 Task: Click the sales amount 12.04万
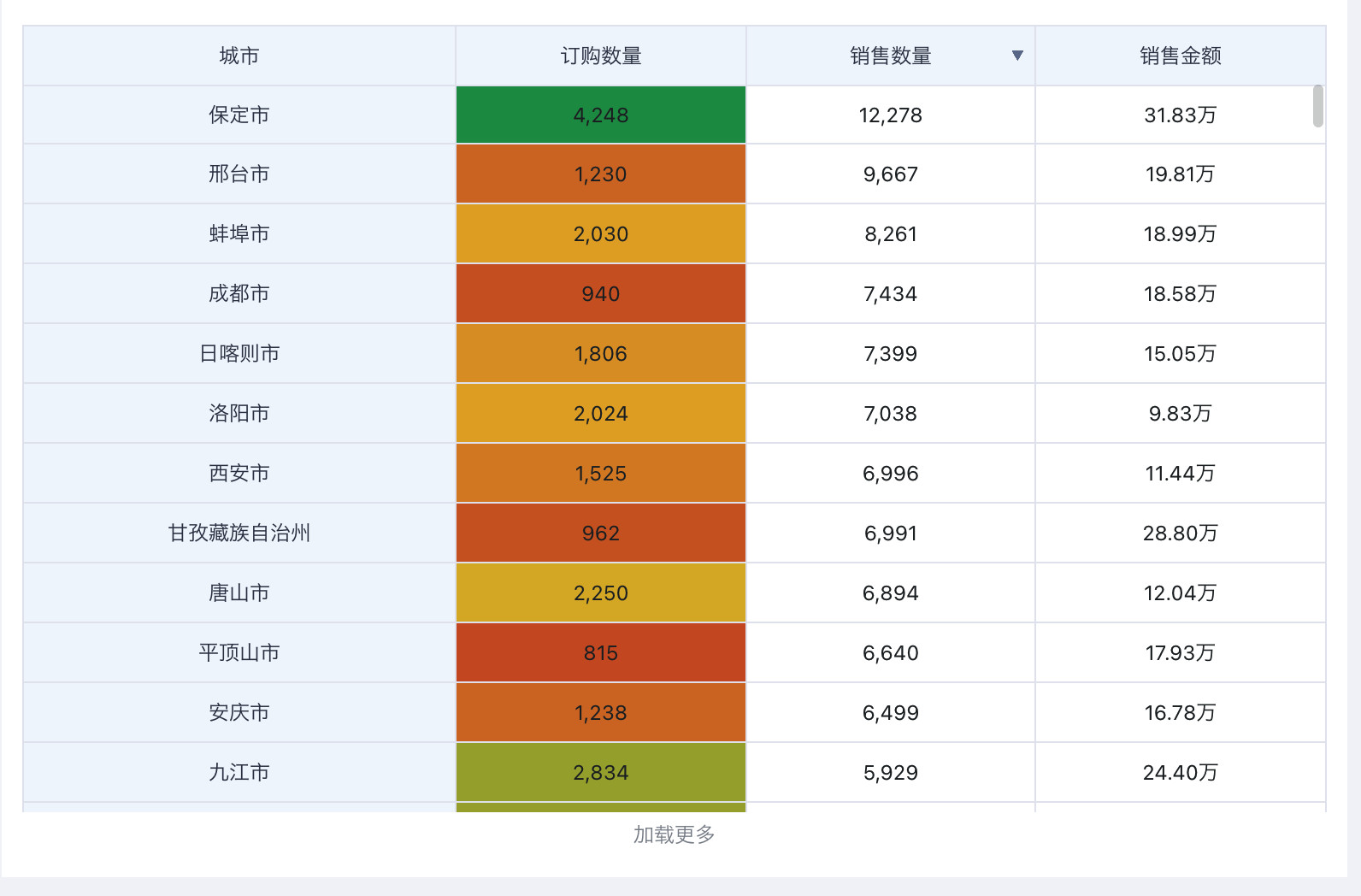point(1181,593)
